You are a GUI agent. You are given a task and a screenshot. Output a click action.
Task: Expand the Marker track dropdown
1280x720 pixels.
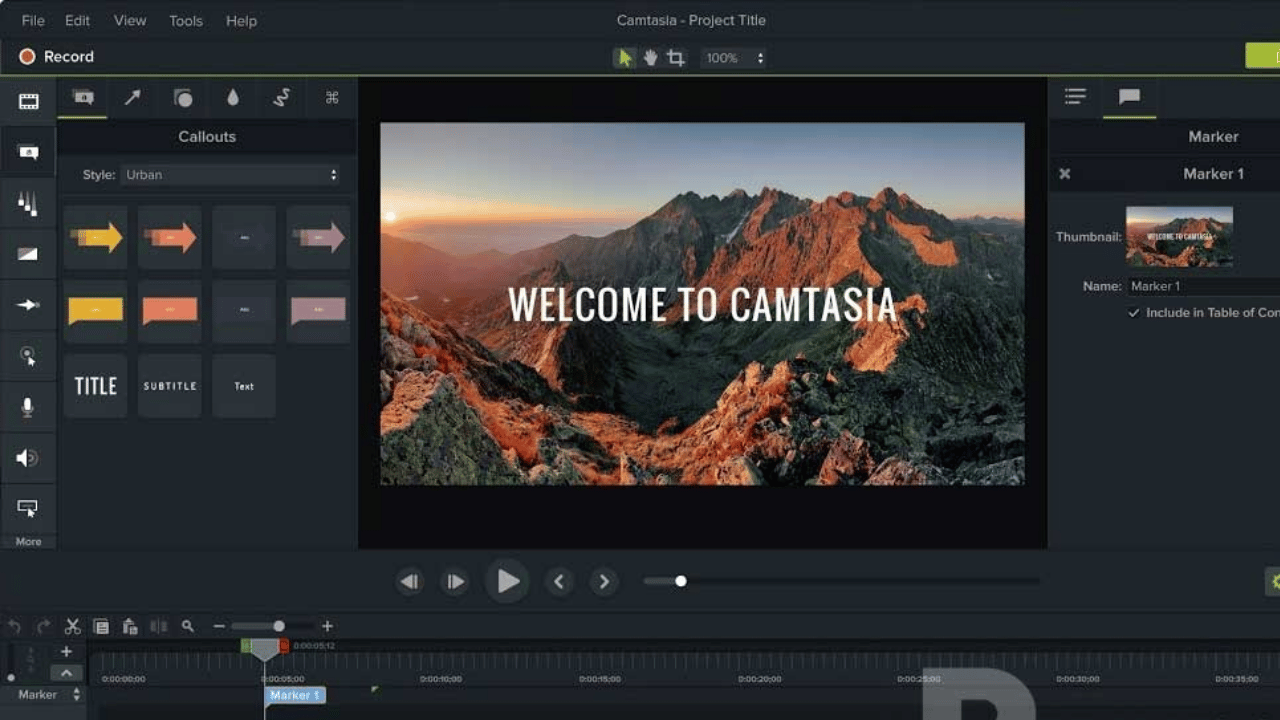click(76, 695)
